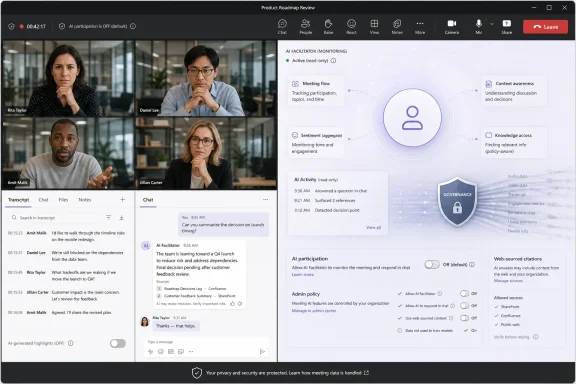Click Rita Taylor's video tile
The image size is (576, 384).
(68, 78)
